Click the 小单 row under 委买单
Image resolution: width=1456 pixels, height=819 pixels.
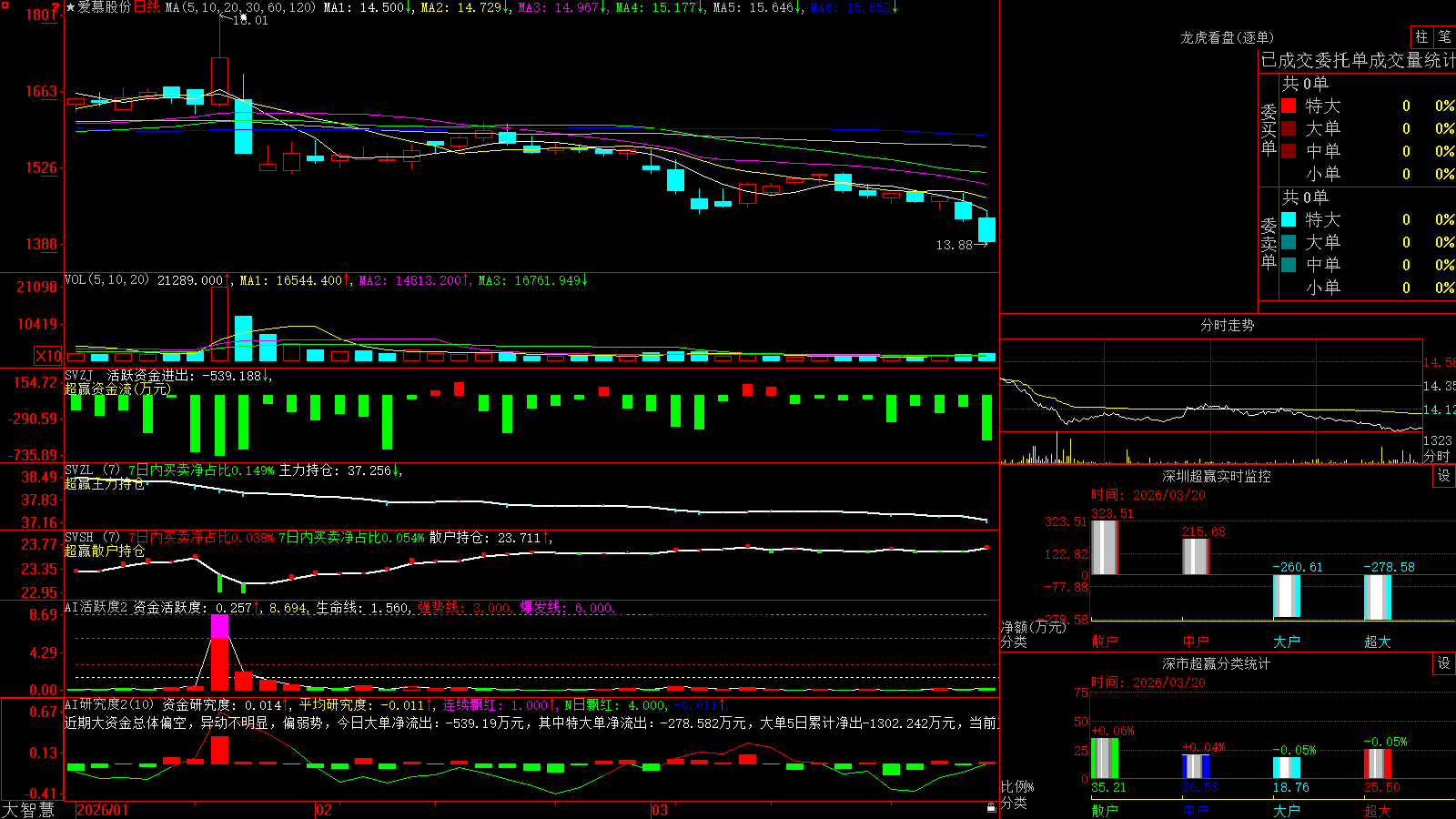(1368, 174)
